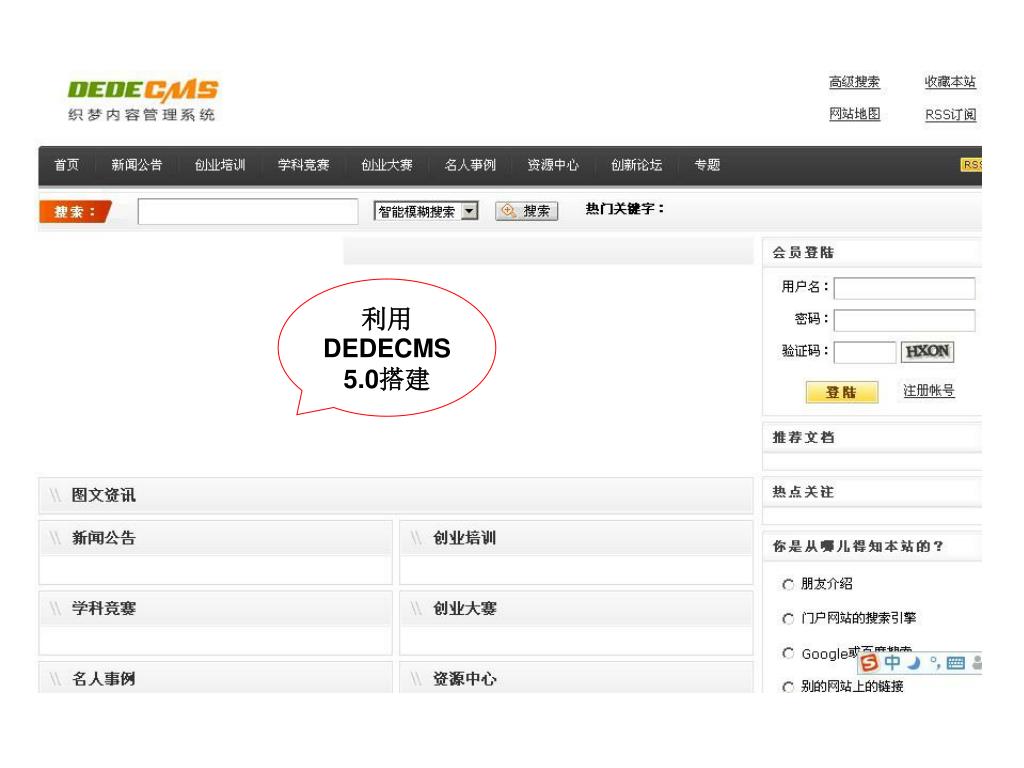Go to the 首页 nav item
This screenshot has height=768, width=1024.
point(67,165)
